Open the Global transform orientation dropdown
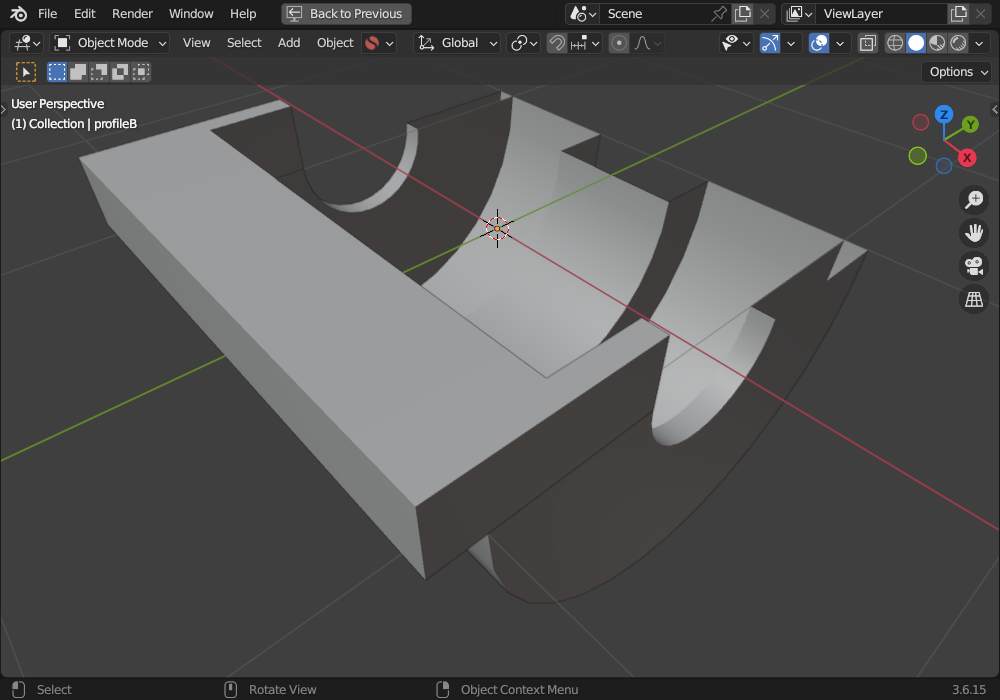Screen dimensions: 1000x700 point(457,43)
